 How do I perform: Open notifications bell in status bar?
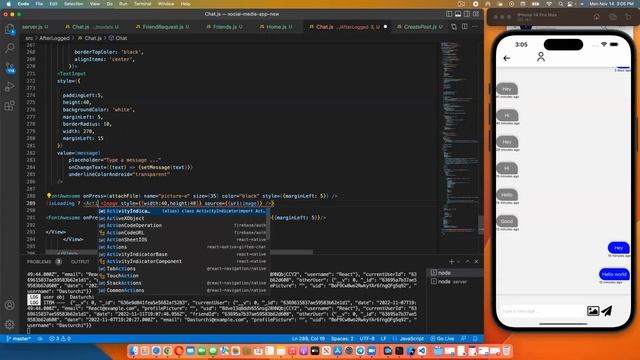(475, 339)
